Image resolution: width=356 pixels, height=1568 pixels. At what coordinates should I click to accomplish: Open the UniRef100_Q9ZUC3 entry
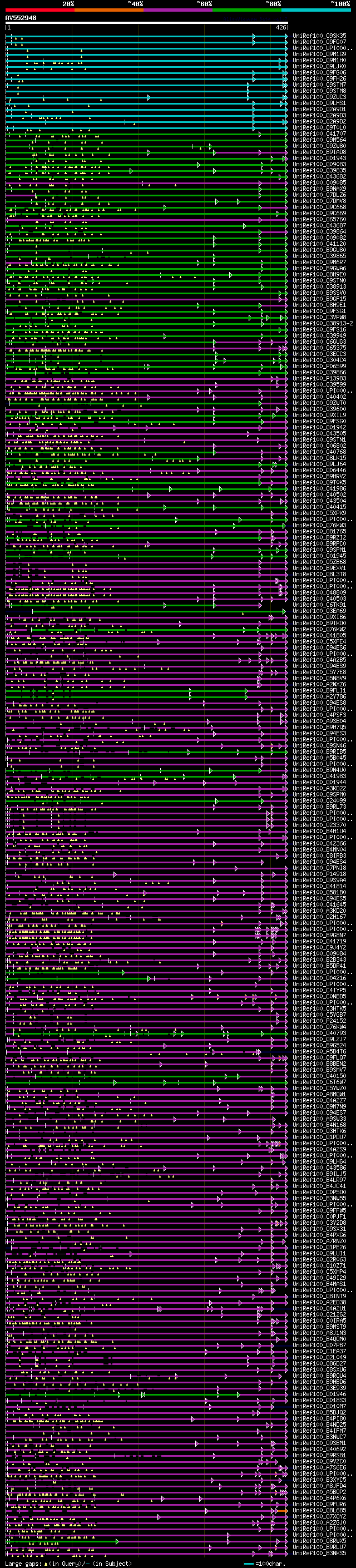tap(319, 97)
